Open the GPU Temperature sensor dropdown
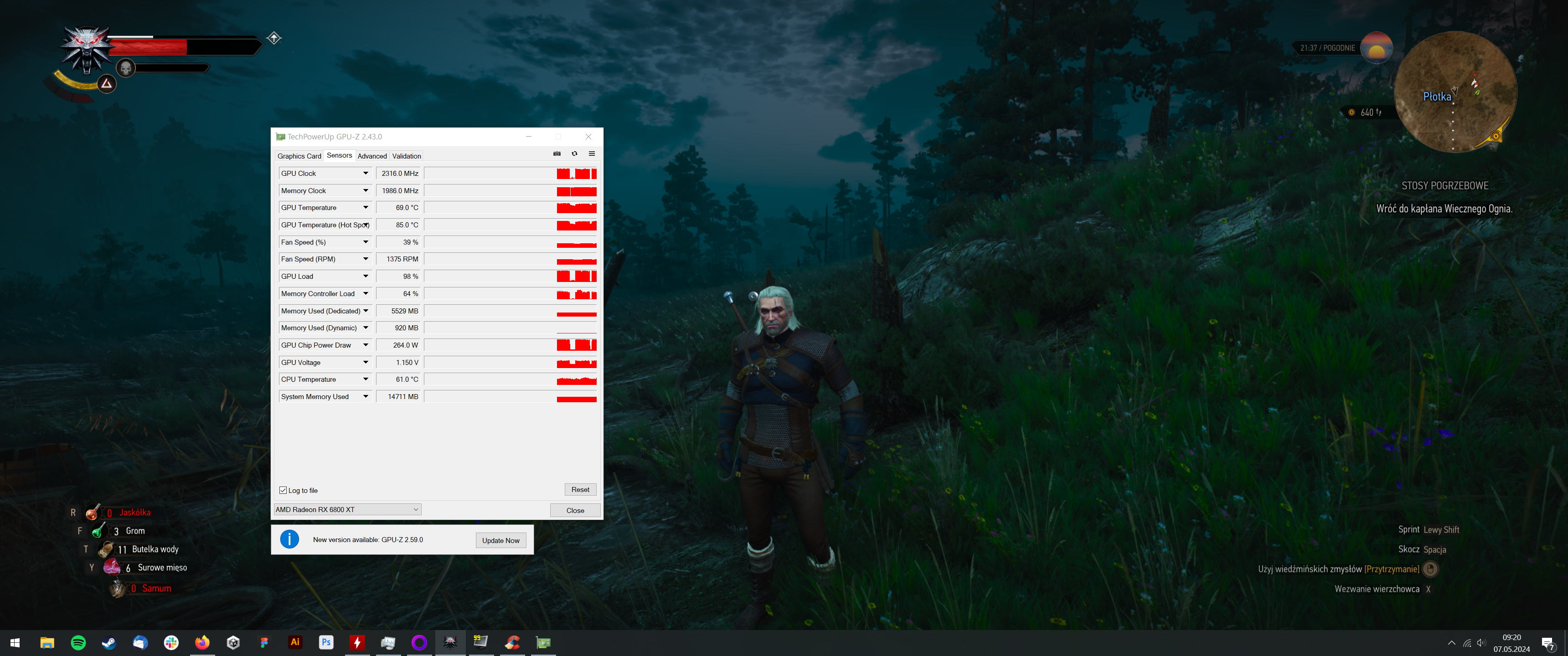 click(x=366, y=208)
